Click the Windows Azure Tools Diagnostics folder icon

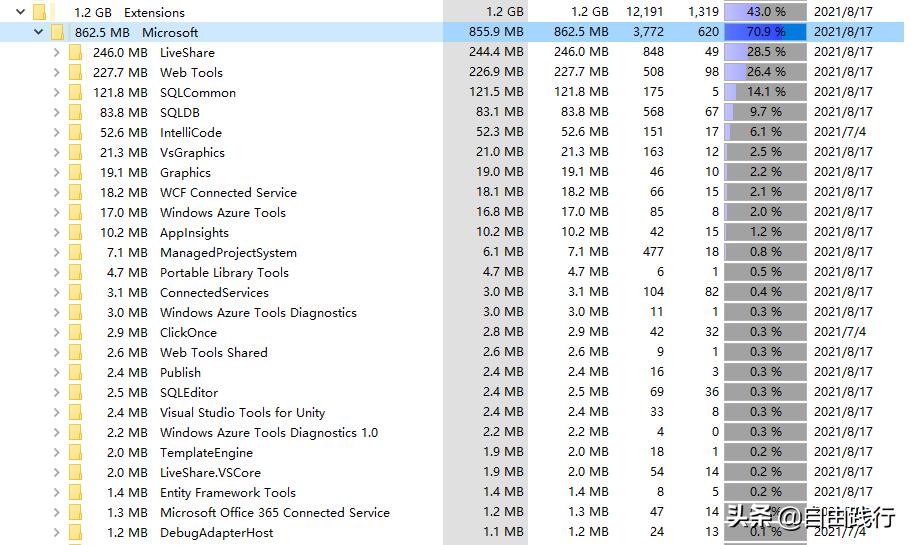tap(75, 313)
